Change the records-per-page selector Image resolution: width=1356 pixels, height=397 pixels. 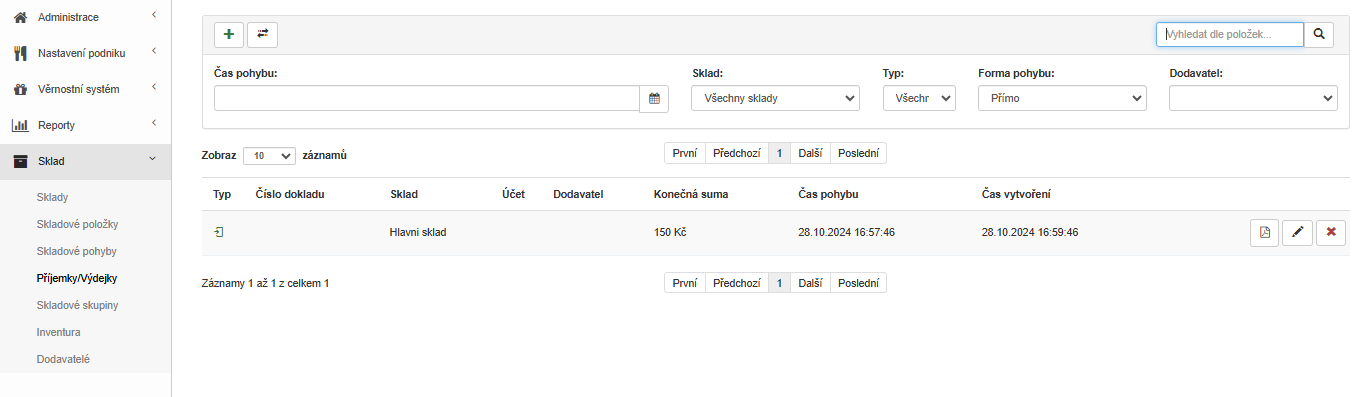point(270,156)
